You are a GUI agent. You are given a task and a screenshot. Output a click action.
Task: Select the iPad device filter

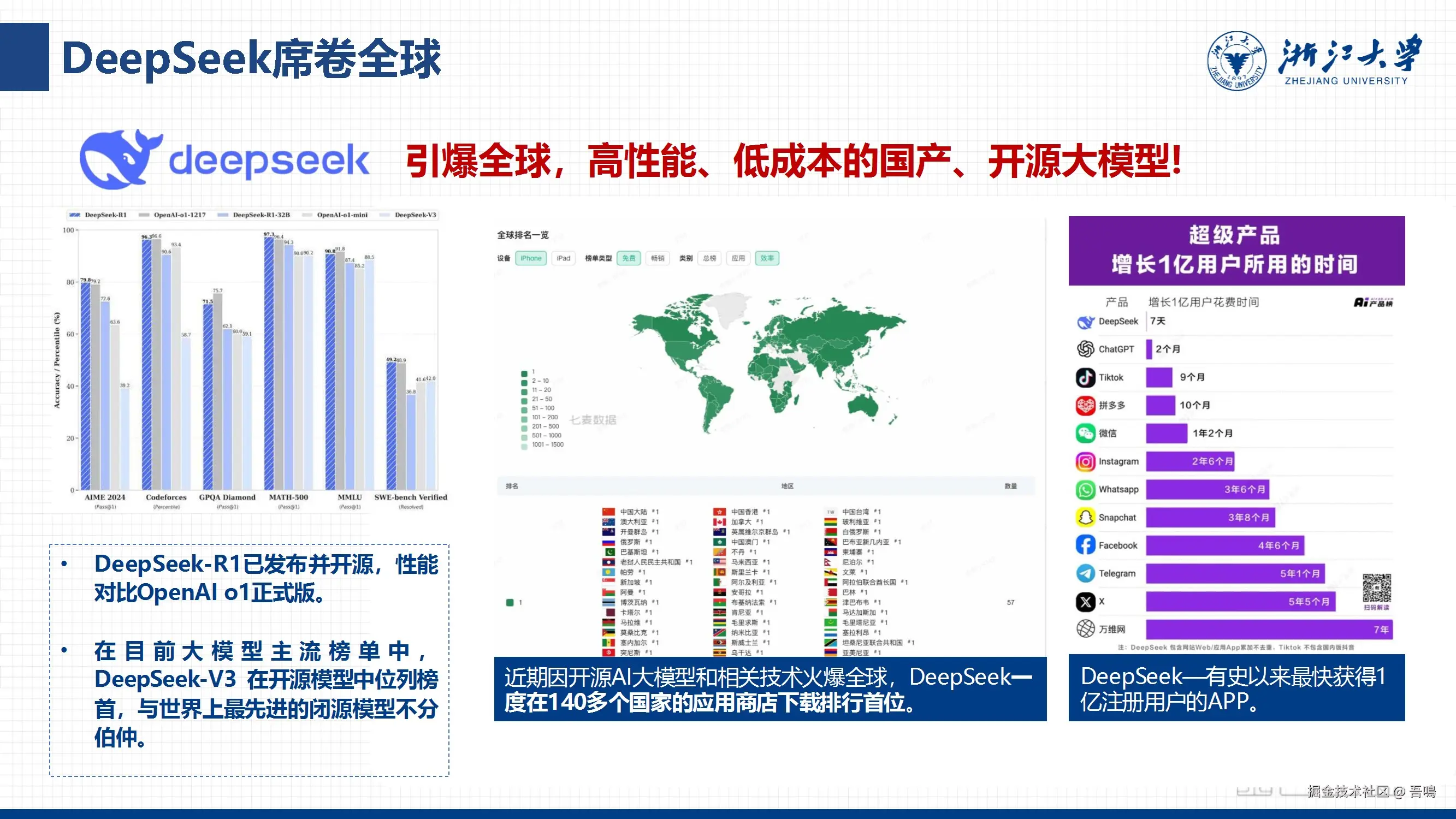[563, 258]
